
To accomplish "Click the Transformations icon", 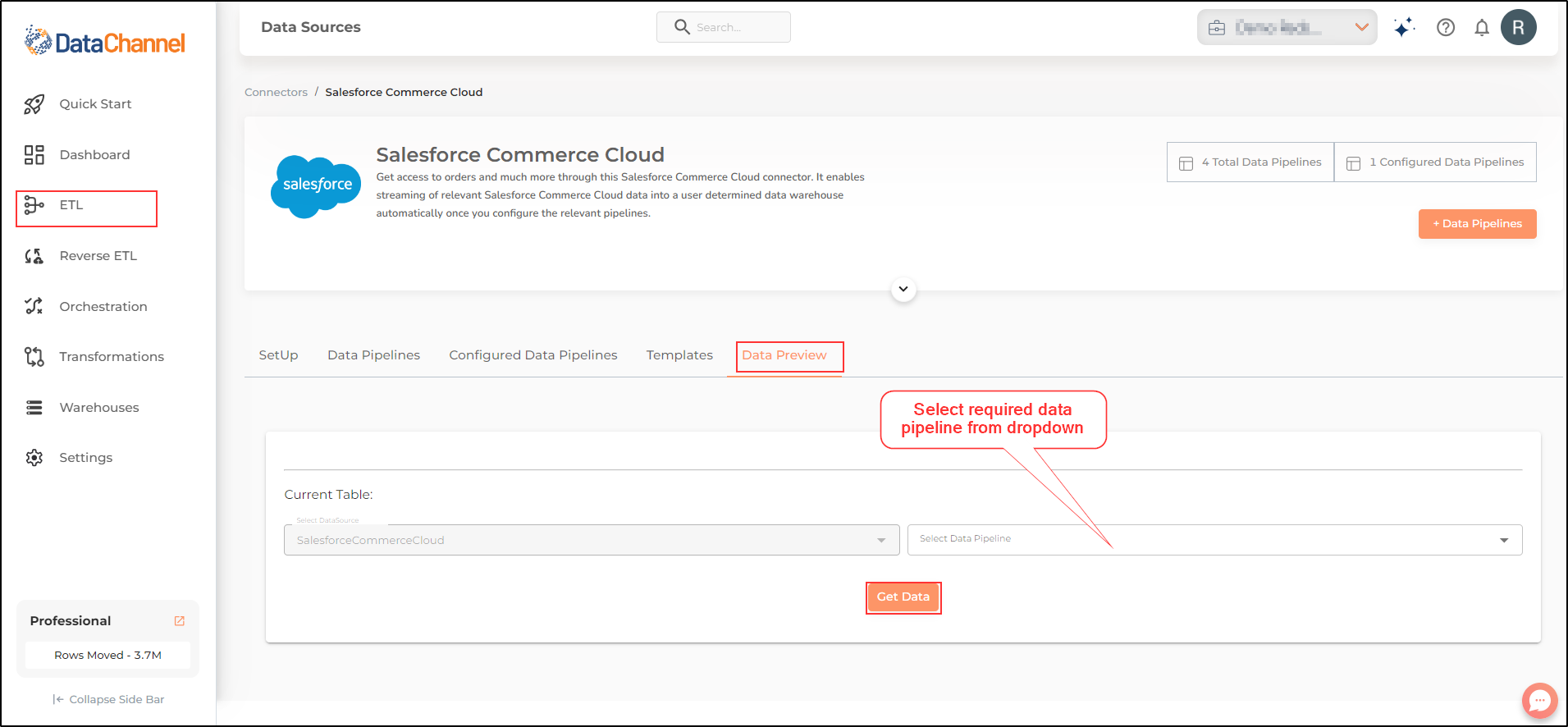I will [34, 357].
